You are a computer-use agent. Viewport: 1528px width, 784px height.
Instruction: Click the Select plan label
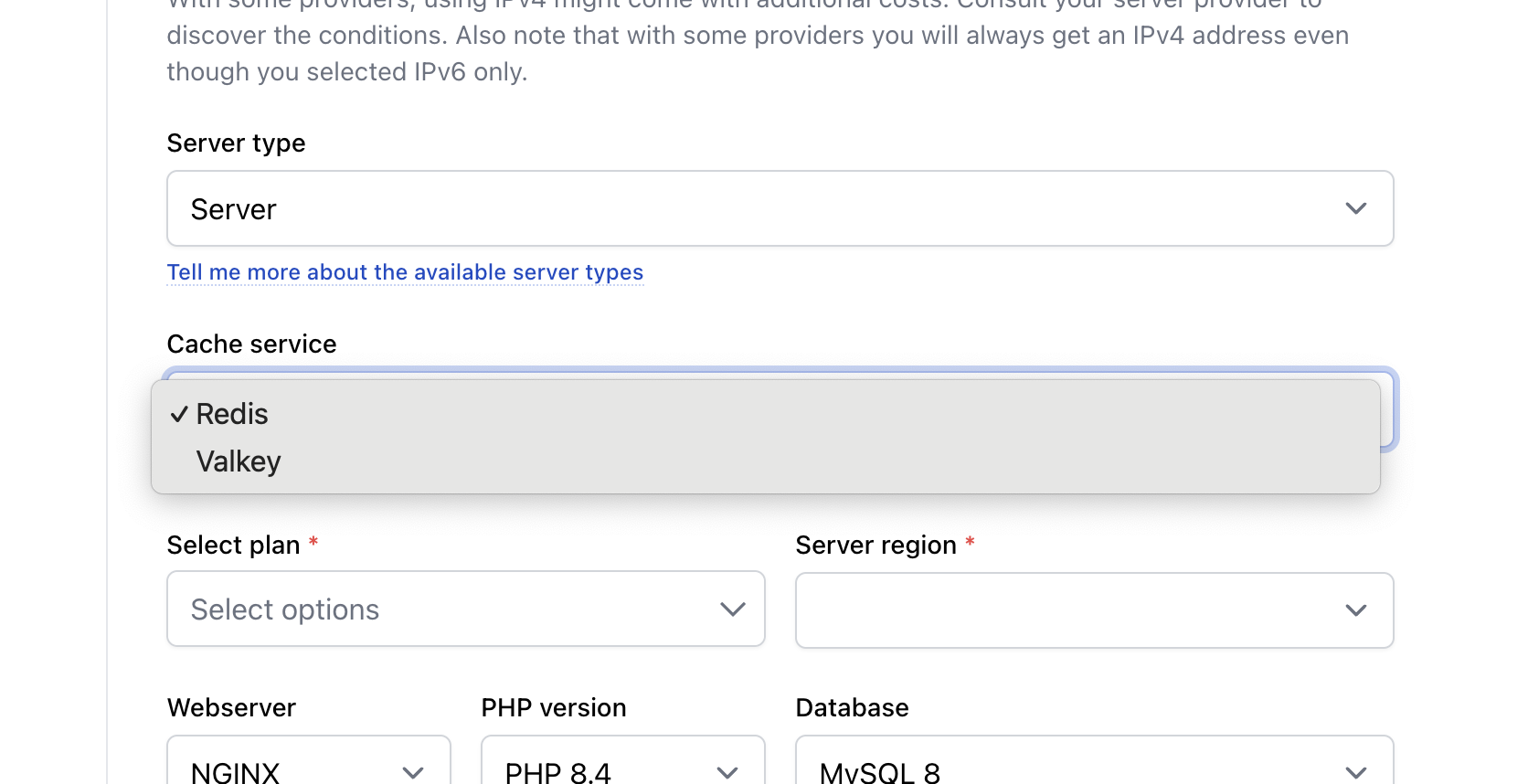233,546
